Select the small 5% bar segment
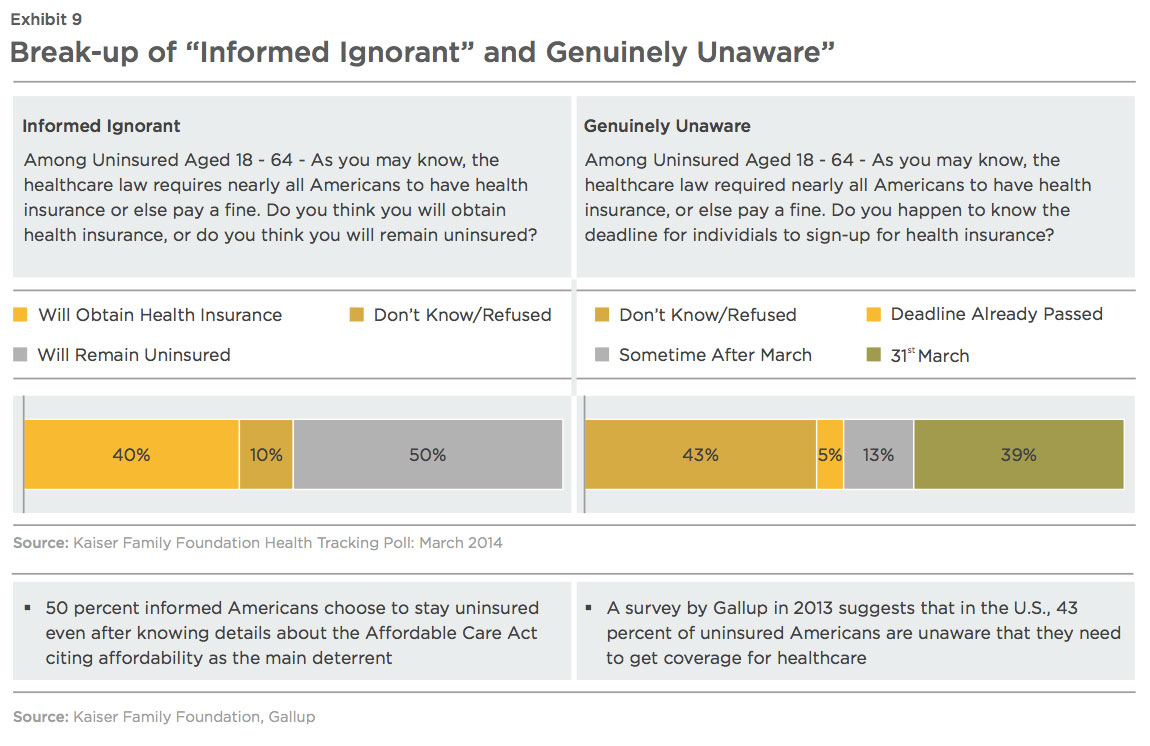1150x746 pixels. tap(830, 454)
